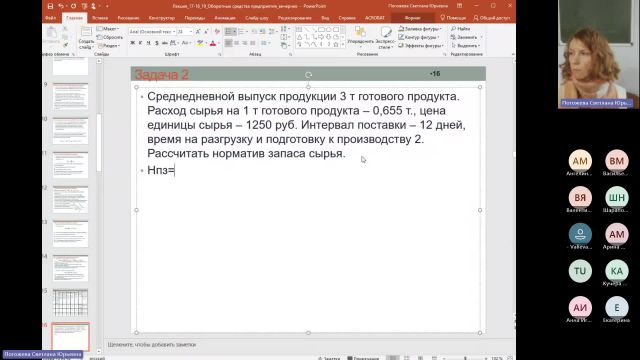Open the font size combo box
The height and width of the screenshot is (360, 640).
click(x=185, y=31)
